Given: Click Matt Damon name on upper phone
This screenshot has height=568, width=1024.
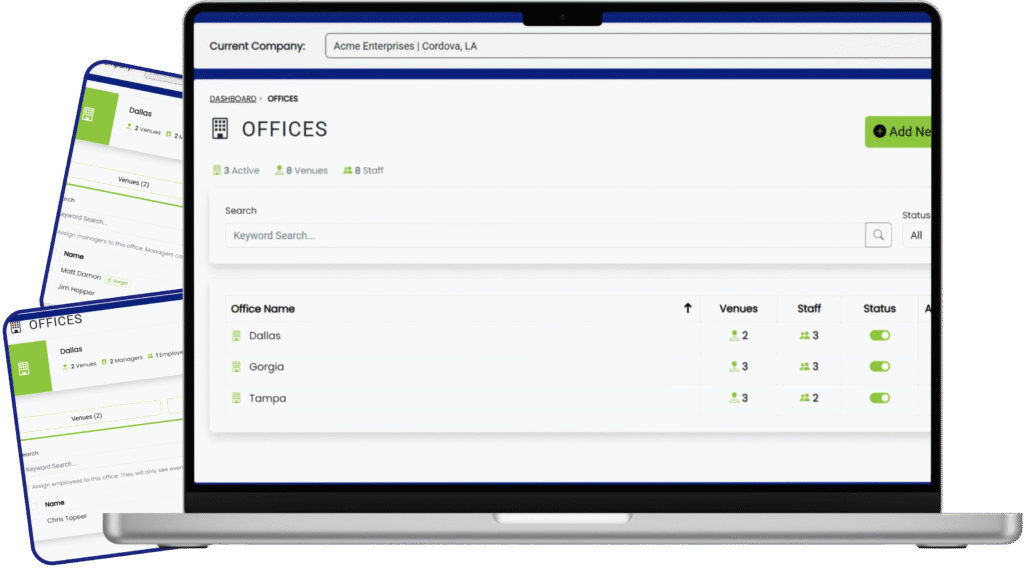Looking at the screenshot, I should click(x=80, y=274).
